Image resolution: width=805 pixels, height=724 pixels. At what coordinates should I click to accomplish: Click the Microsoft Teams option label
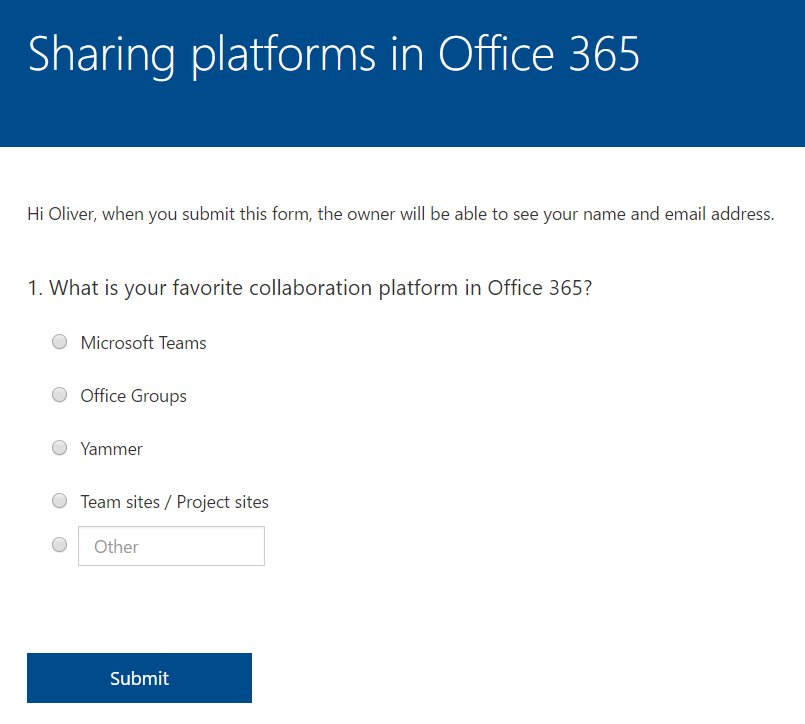143,342
